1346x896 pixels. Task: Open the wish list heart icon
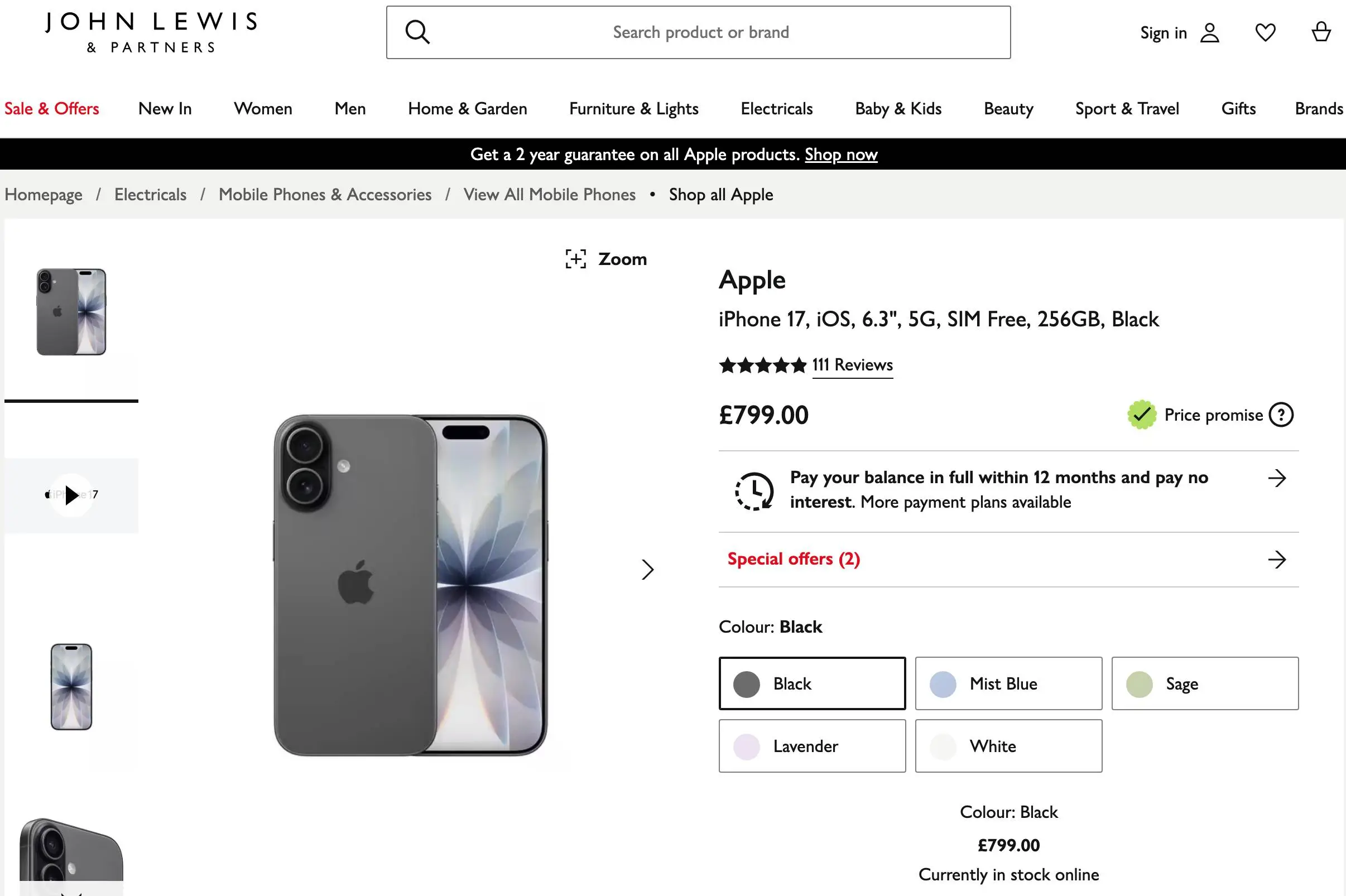point(1265,32)
